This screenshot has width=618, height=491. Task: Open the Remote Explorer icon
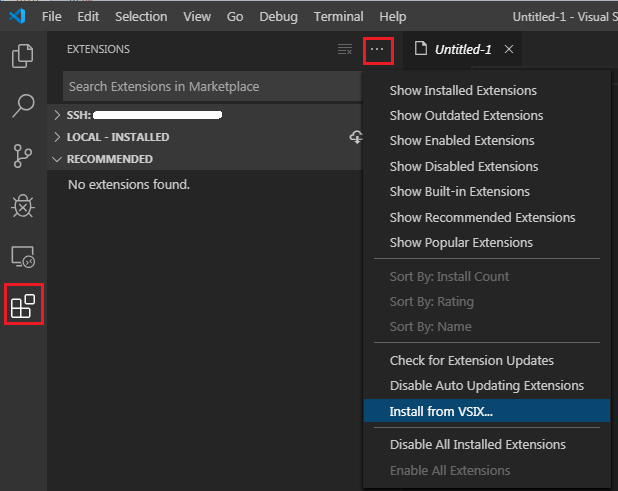pos(22,256)
